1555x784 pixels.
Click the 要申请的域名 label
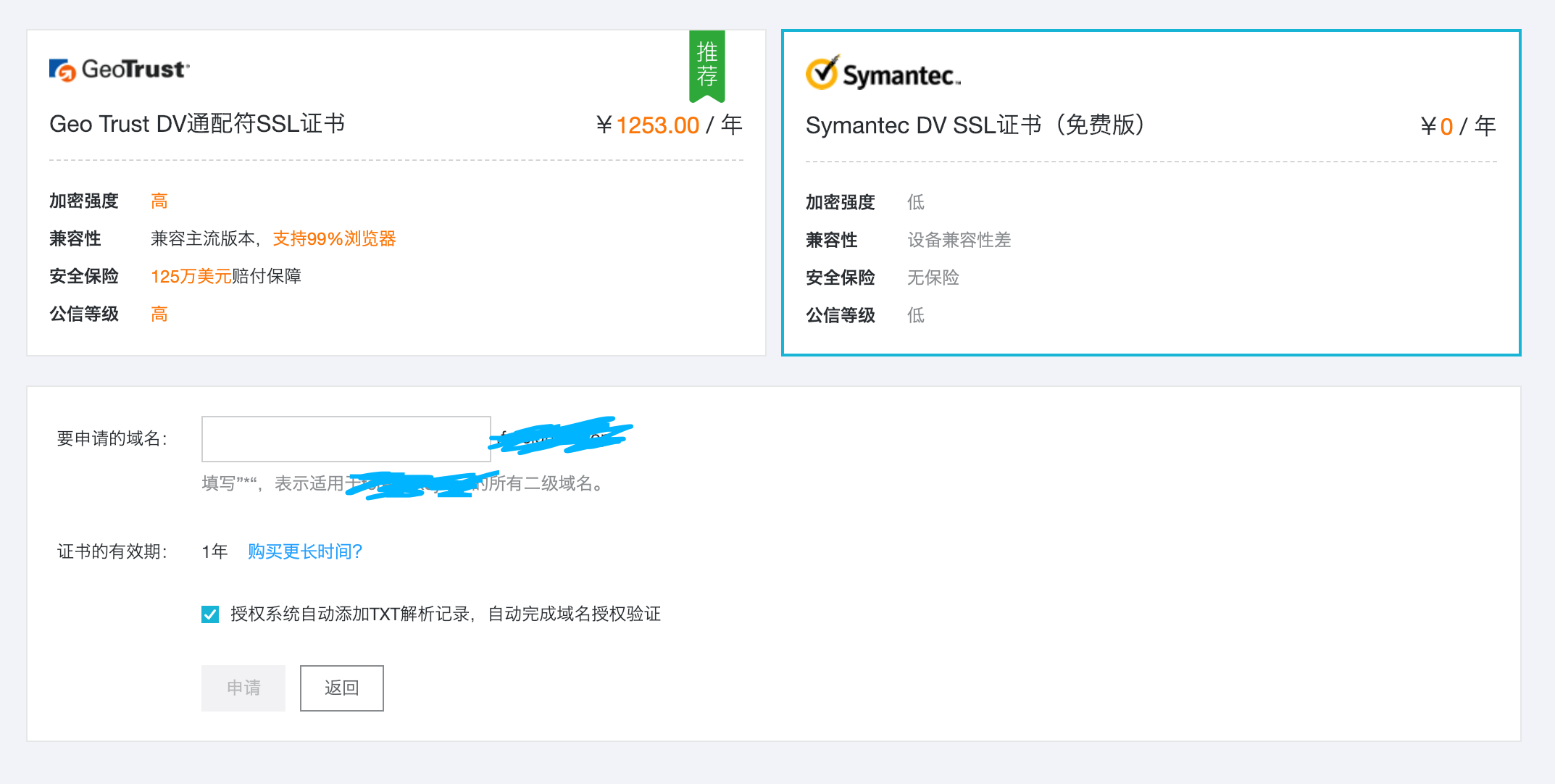(x=112, y=439)
